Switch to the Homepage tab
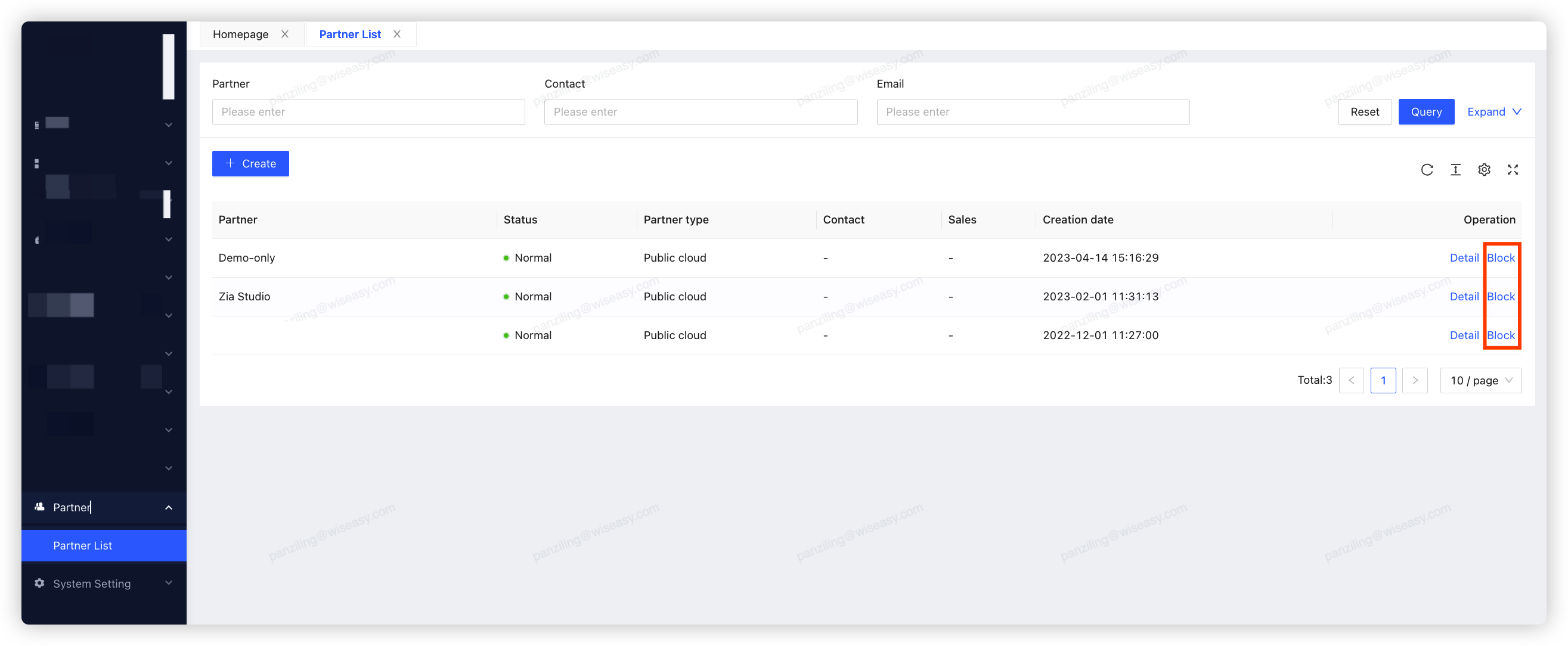Image resolution: width=1568 pixels, height=646 pixels. pyautogui.click(x=240, y=34)
